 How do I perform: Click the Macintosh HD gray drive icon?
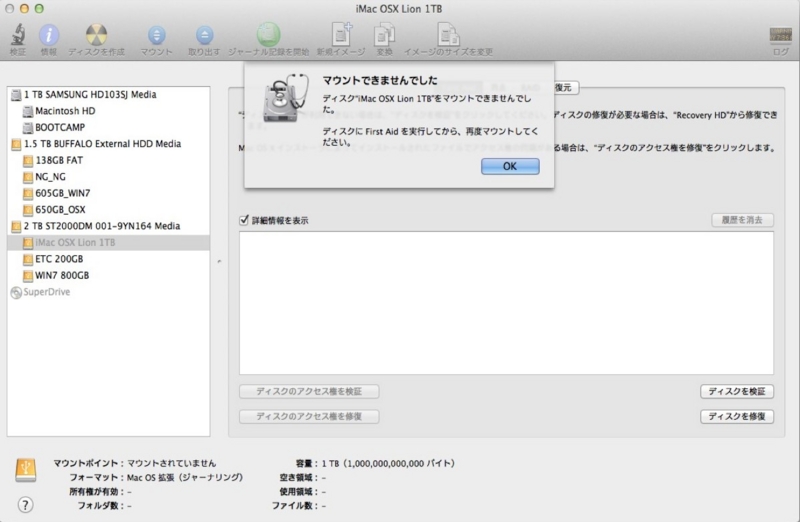(x=28, y=111)
